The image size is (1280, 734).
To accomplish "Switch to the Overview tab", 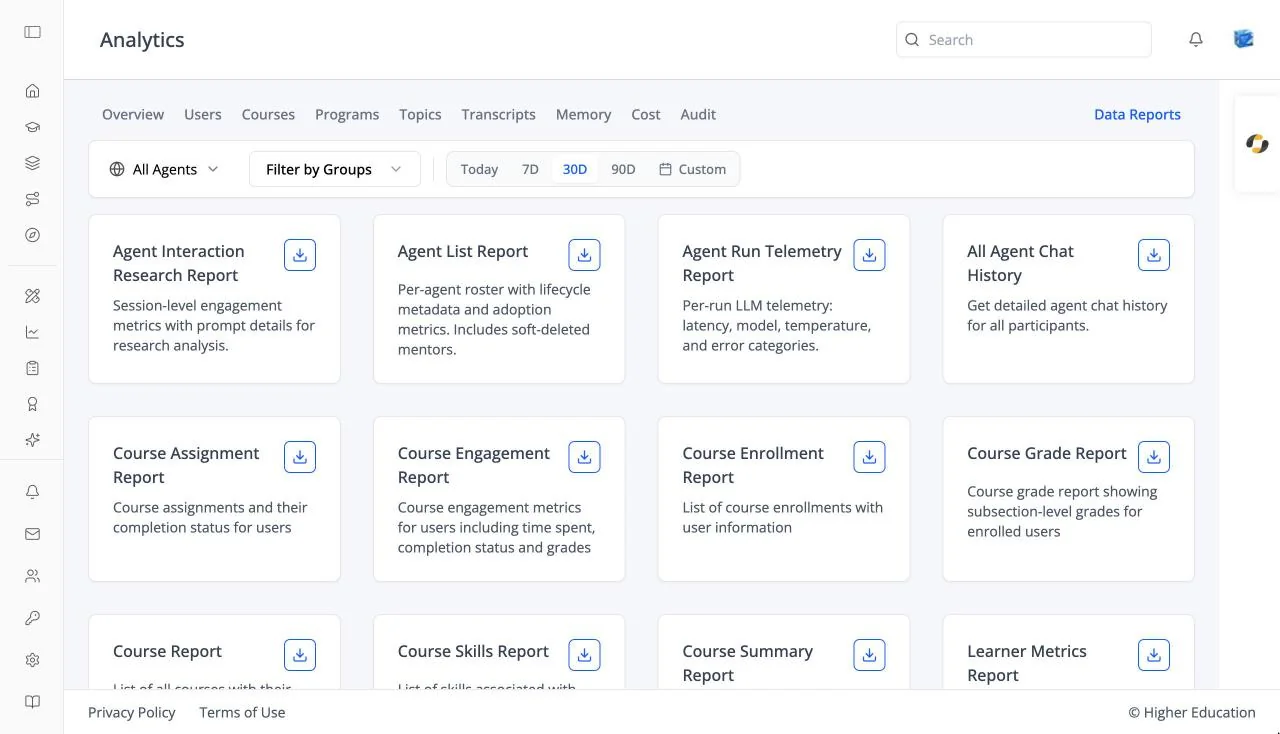I will click(133, 115).
